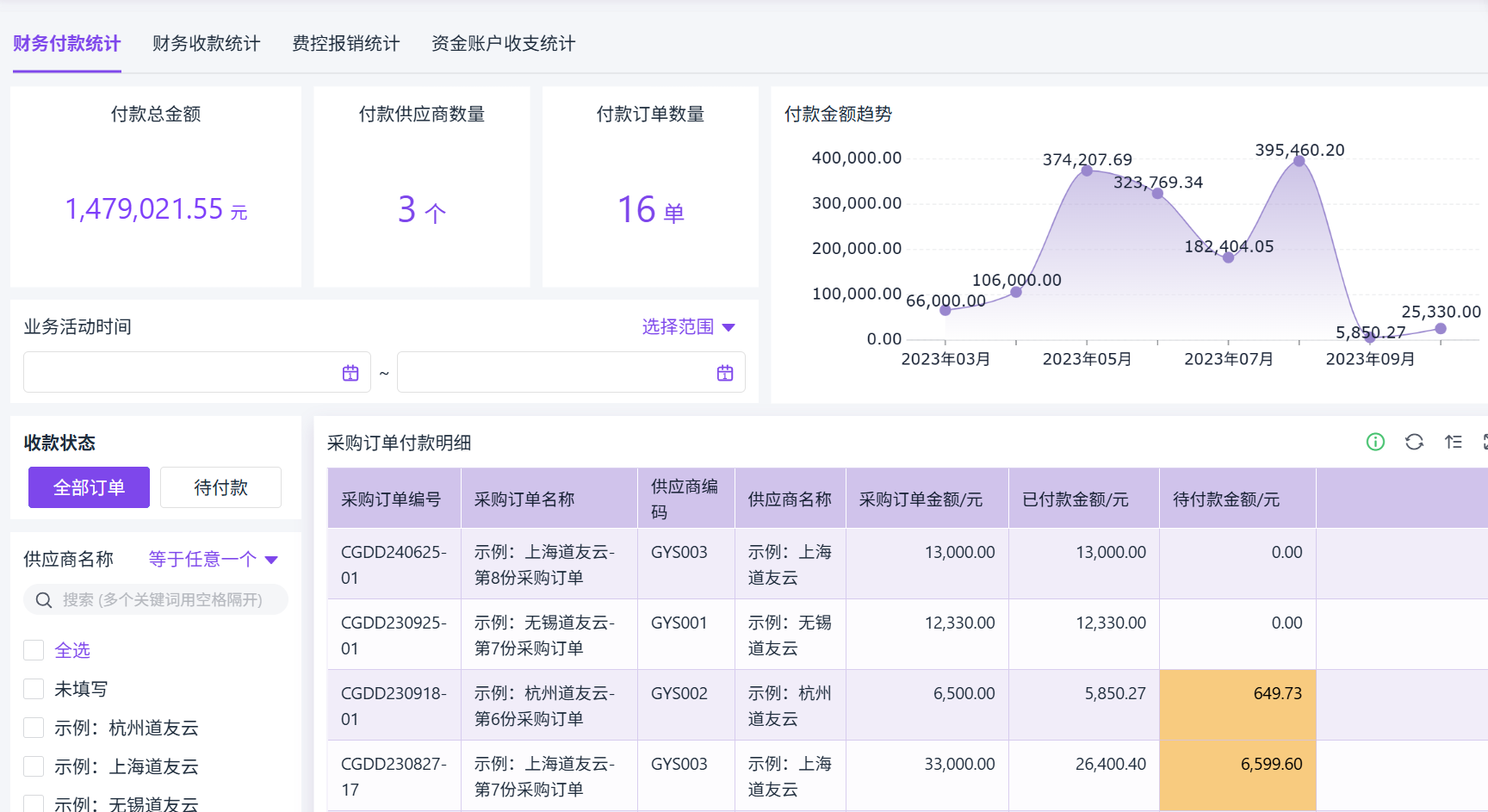The width and height of the screenshot is (1488, 812).
Task: Open the 等于任意一个 condition dropdown
Action: (x=213, y=560)
